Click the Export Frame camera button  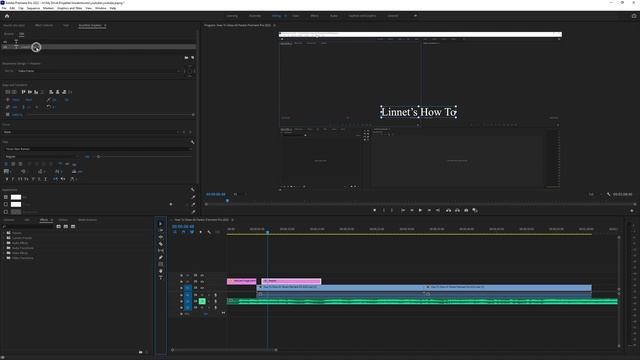click(x=466, y=210)
